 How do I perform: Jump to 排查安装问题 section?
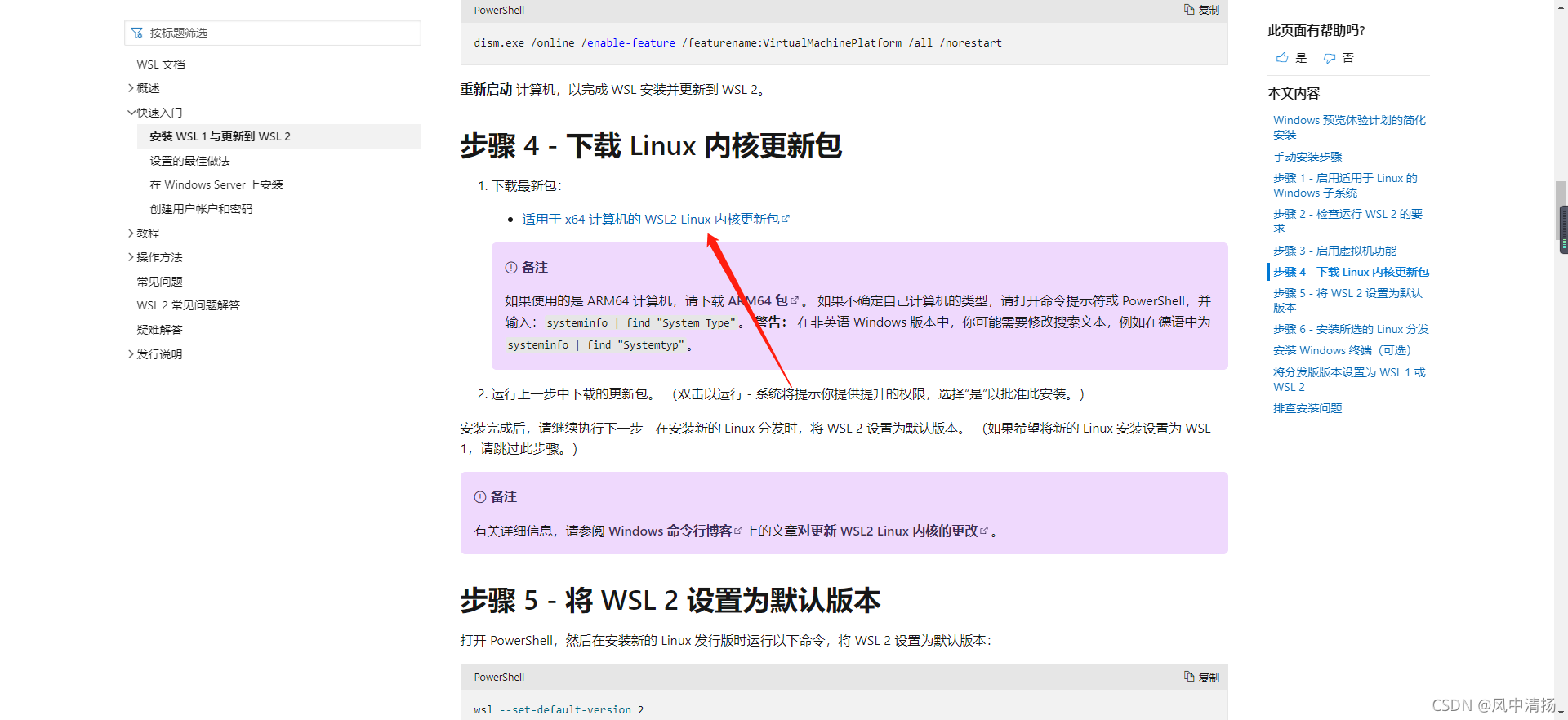[x=1307, y=408]
